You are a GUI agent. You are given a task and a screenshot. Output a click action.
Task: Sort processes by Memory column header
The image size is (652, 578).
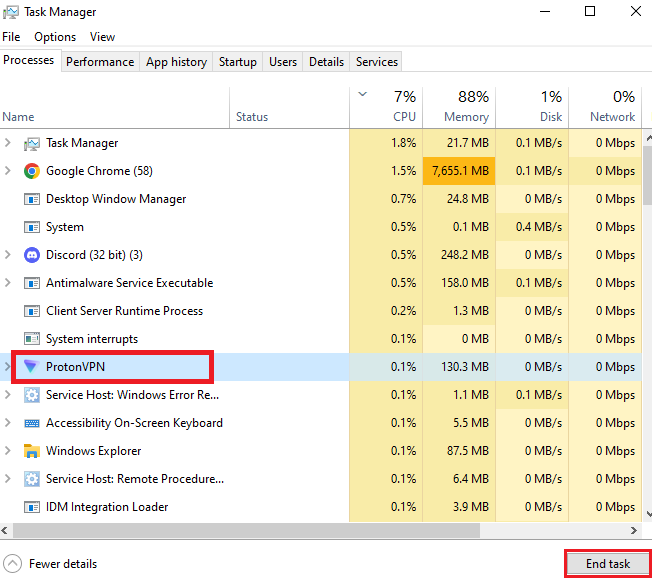click(x=459, y=106)
